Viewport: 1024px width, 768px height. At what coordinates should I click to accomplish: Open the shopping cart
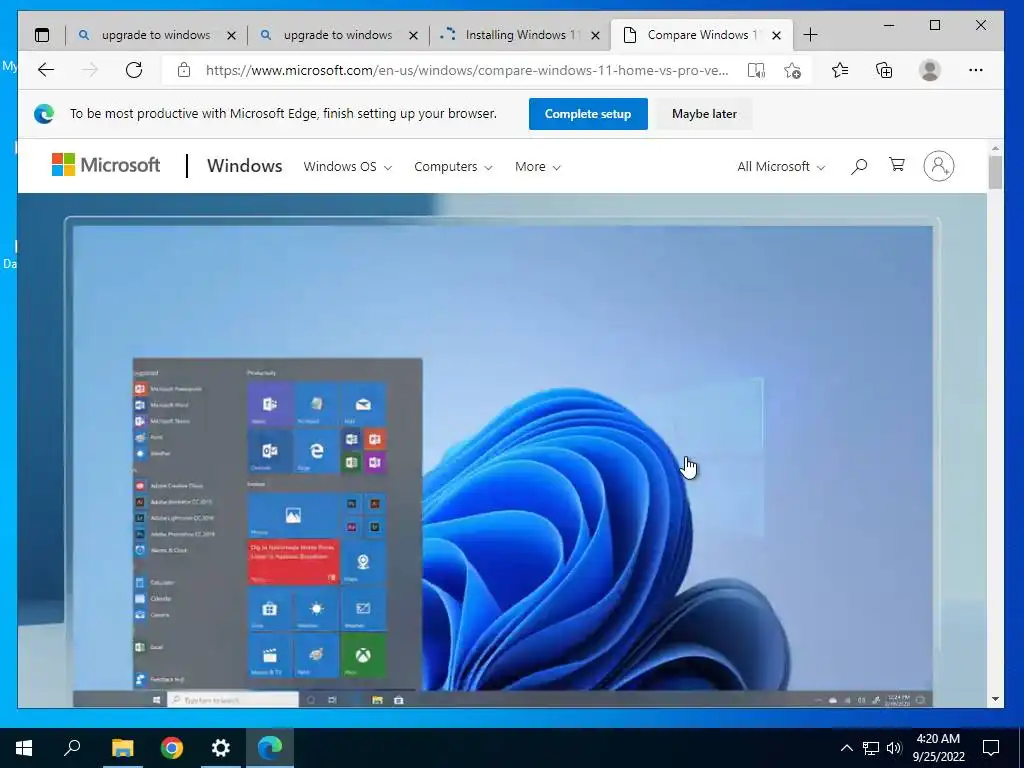897,165
